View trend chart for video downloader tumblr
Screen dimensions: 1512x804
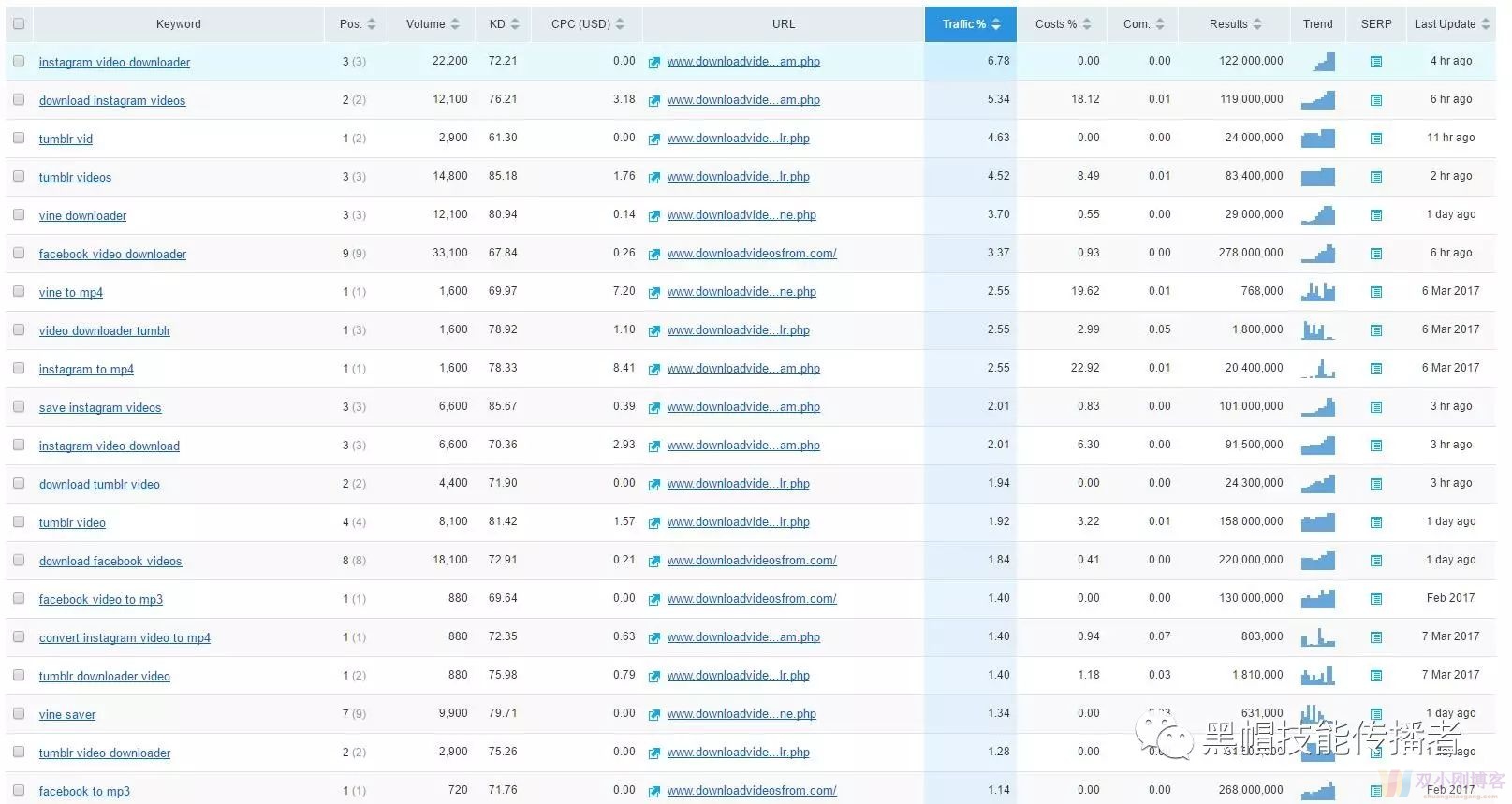pyautogui.click(x=1318, y=330)
